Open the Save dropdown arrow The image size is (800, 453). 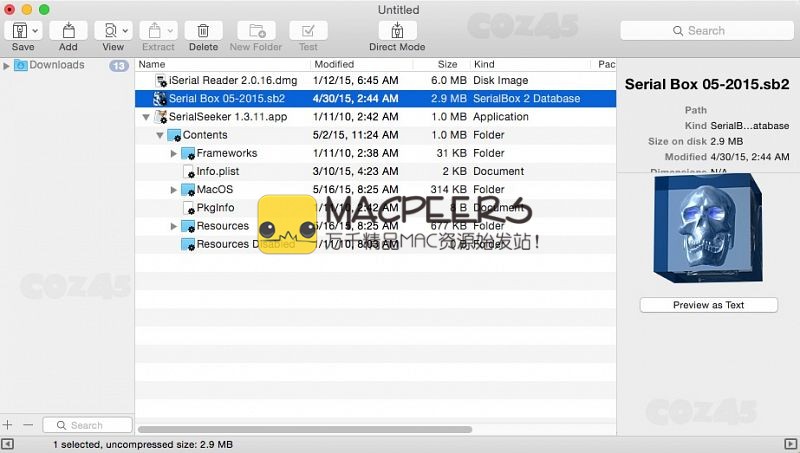tap(35, 31)
